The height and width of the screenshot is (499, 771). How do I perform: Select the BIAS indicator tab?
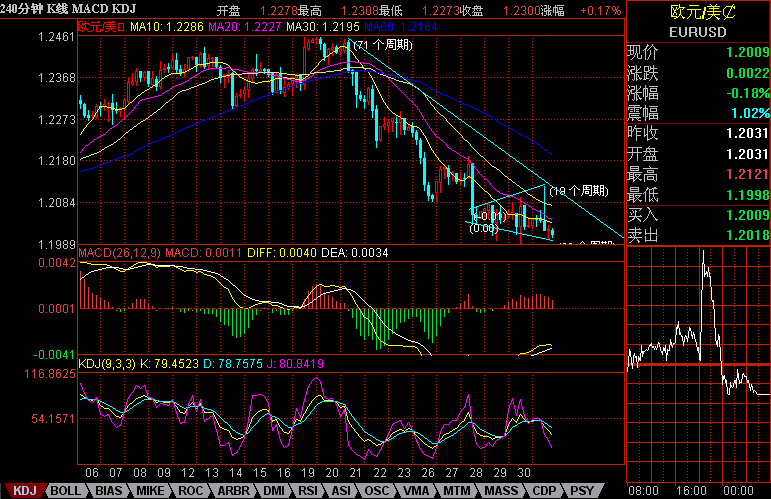click(x=109, y=491)
